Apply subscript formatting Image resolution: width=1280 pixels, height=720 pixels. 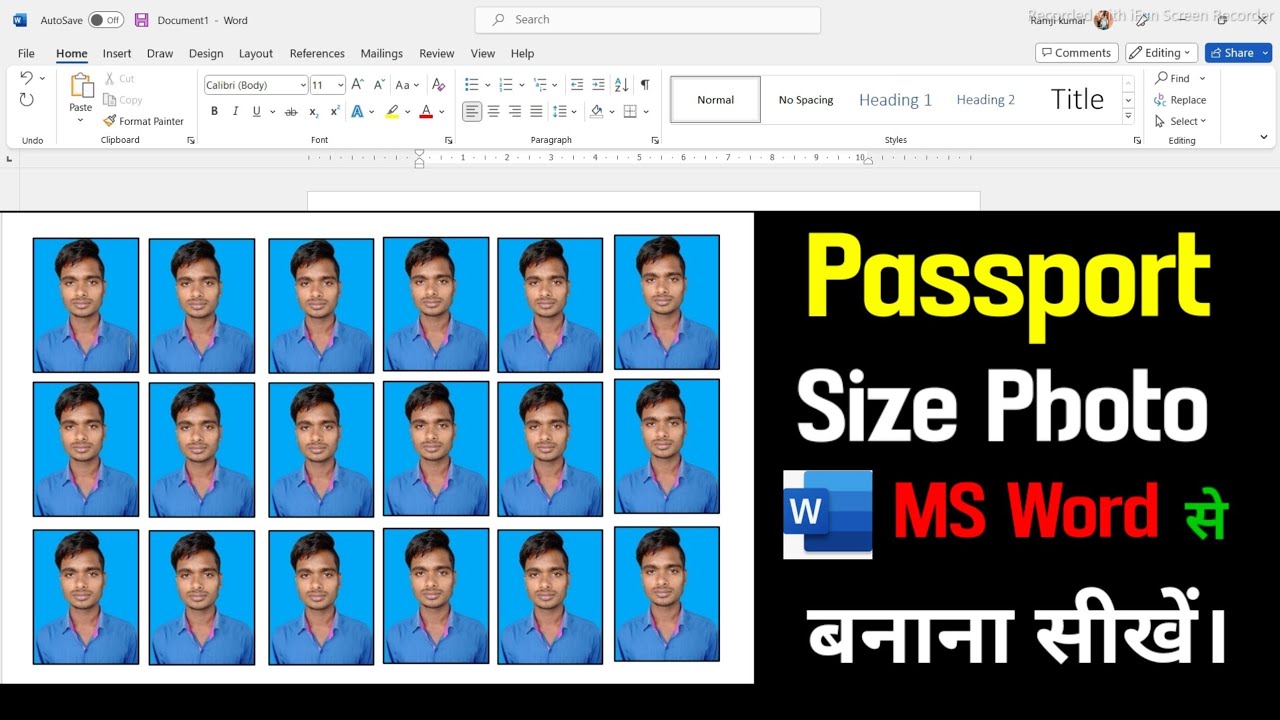pyautogui.click(x=313, y=111)
